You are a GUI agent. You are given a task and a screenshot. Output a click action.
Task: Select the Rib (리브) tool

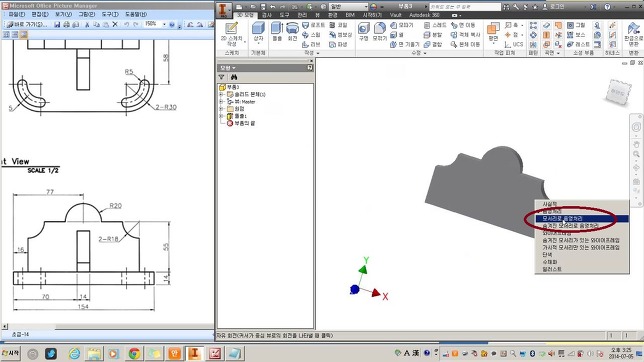click(x=311, y=44)
